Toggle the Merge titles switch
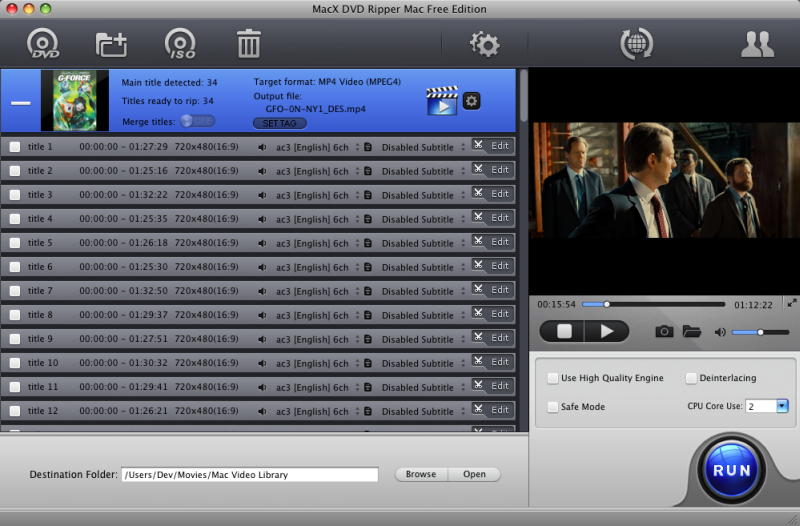 (197, 121)
